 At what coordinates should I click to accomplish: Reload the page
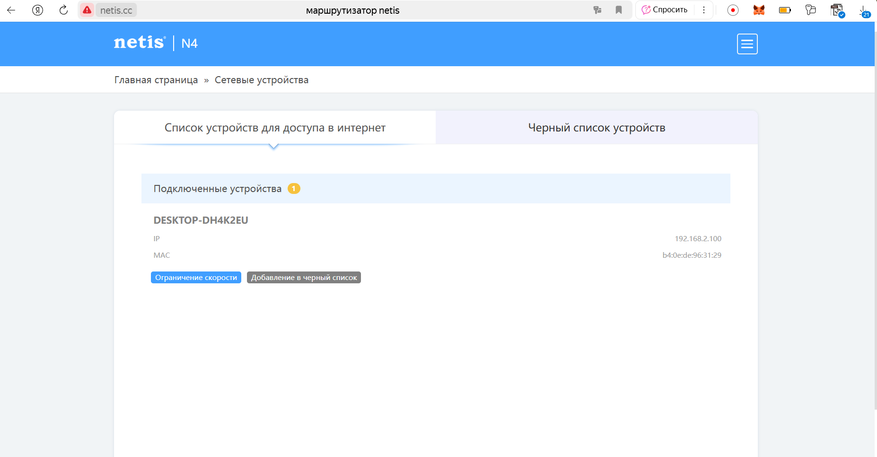click(x=63, y=10)
